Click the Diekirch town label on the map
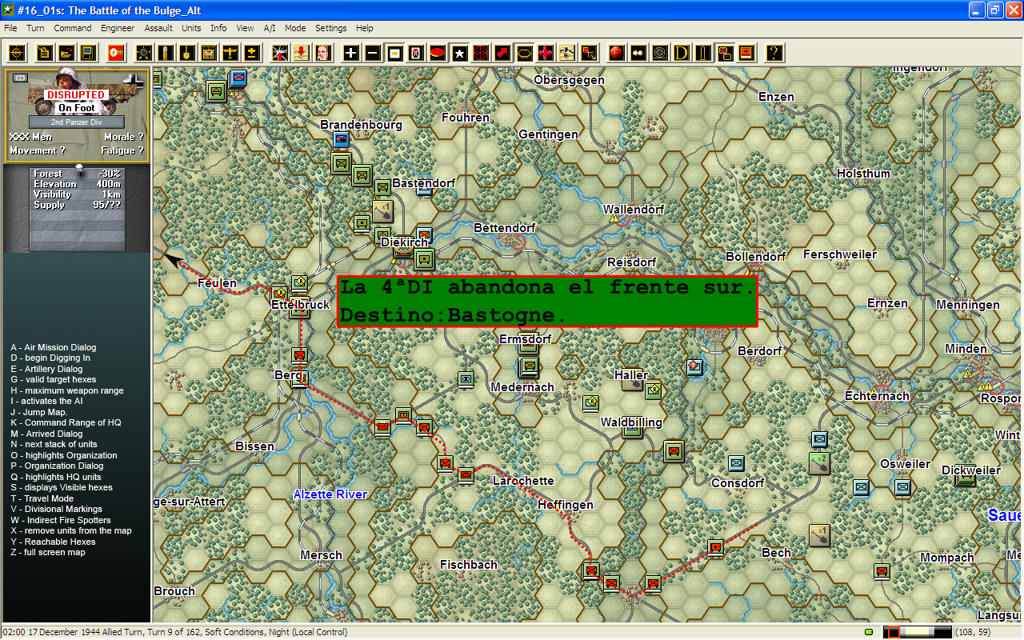Image resolution: width=1024 pixels, height=640 pixels. point(404,242)
